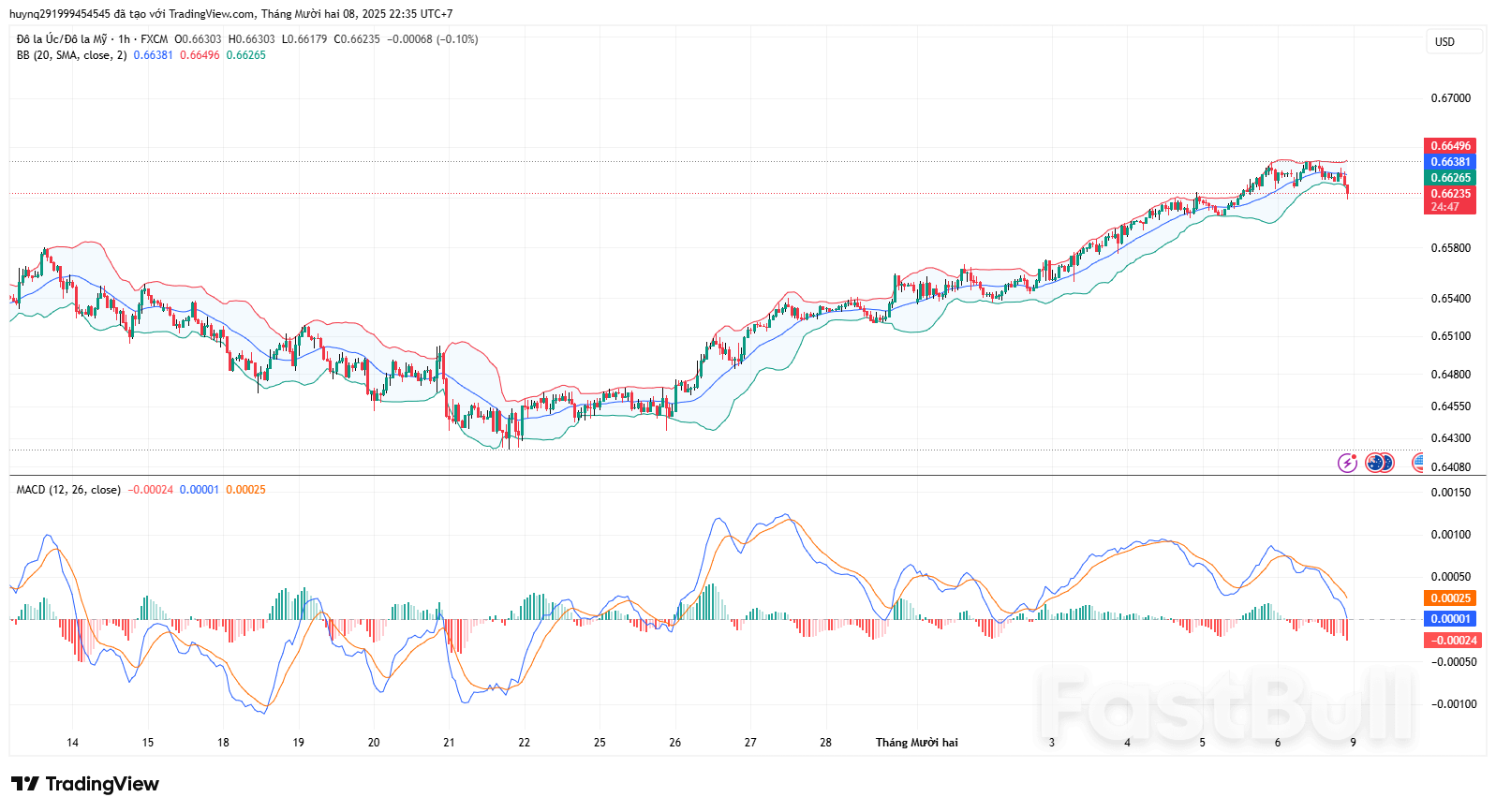The image size is (1496, 812).
Task: Click the red 0.66496 upper band price label
Action: tap(1449, 146)
